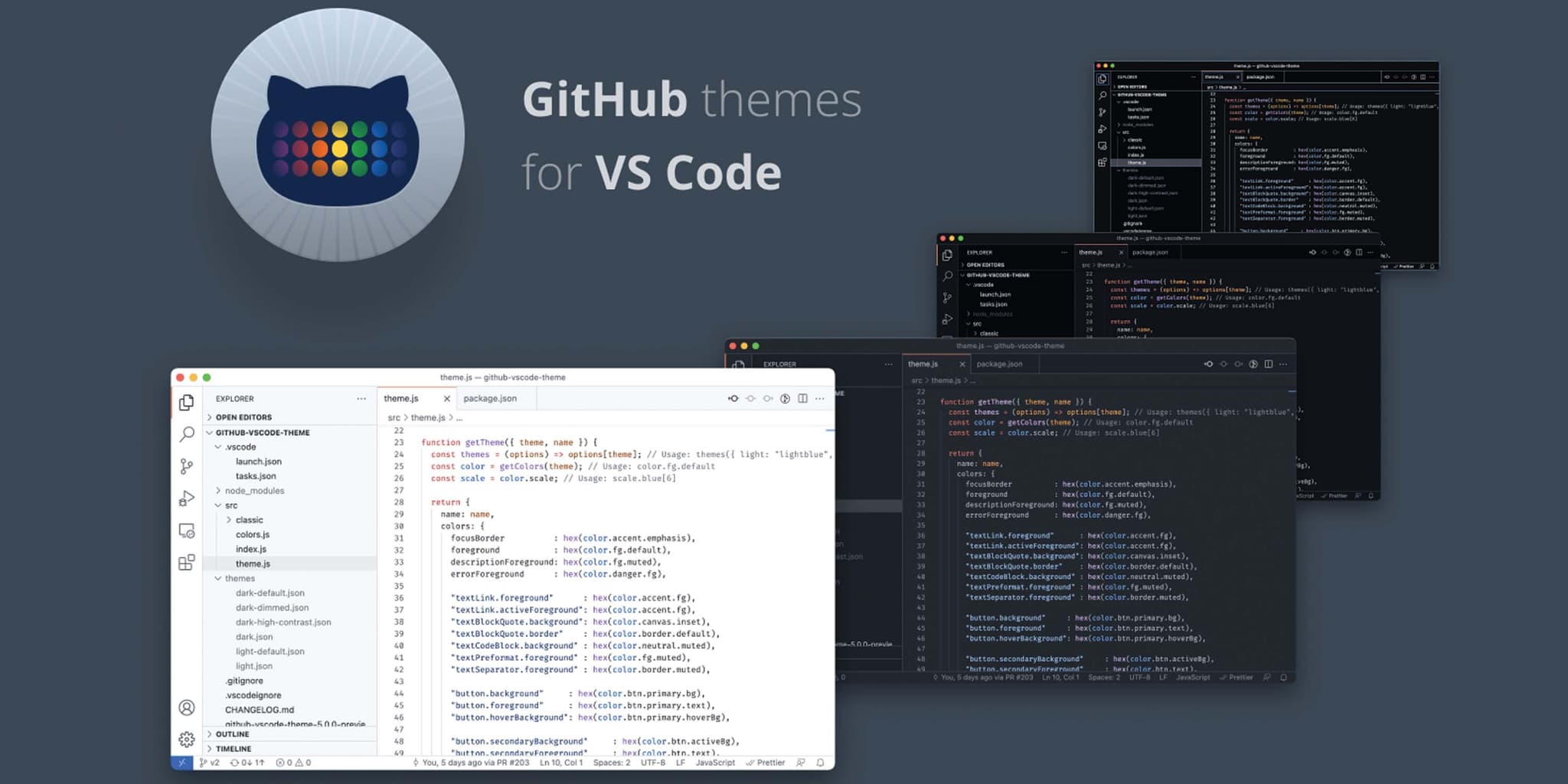The height and width of the screenshot is (784, 1568).
Task: Click split editor icon in light window
Action: coord(802,398)
